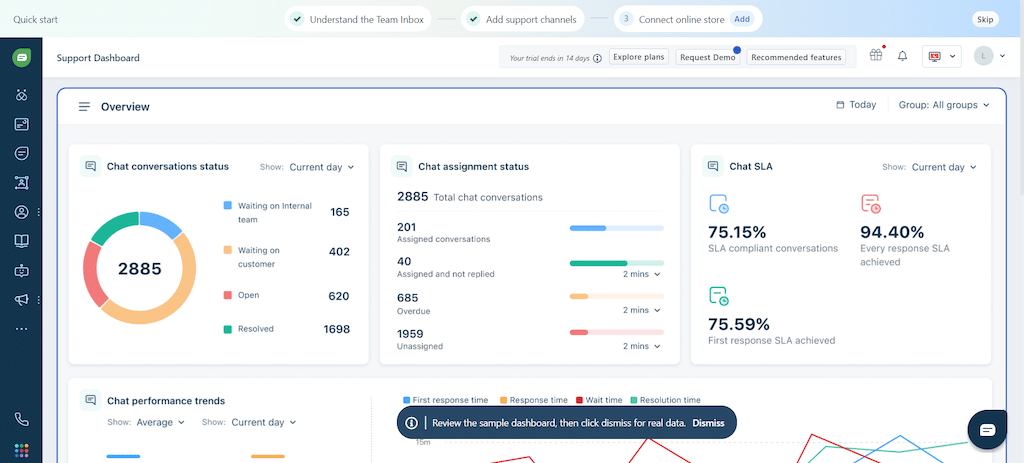
Task: Click the Request Demo button
Action: 707,57
